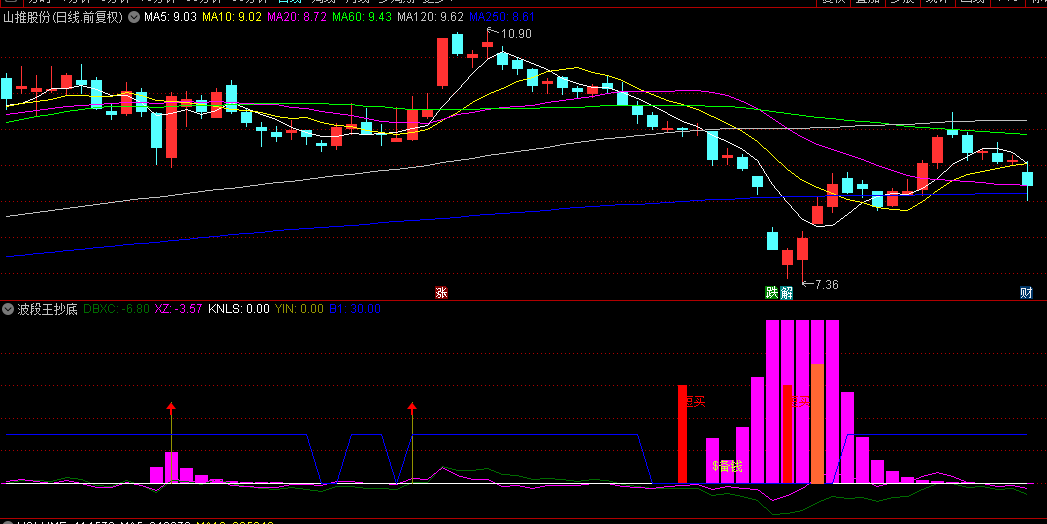1047x524 pixels.
Task: Click the 波段王抄底 indicator name
Action: 47,309
